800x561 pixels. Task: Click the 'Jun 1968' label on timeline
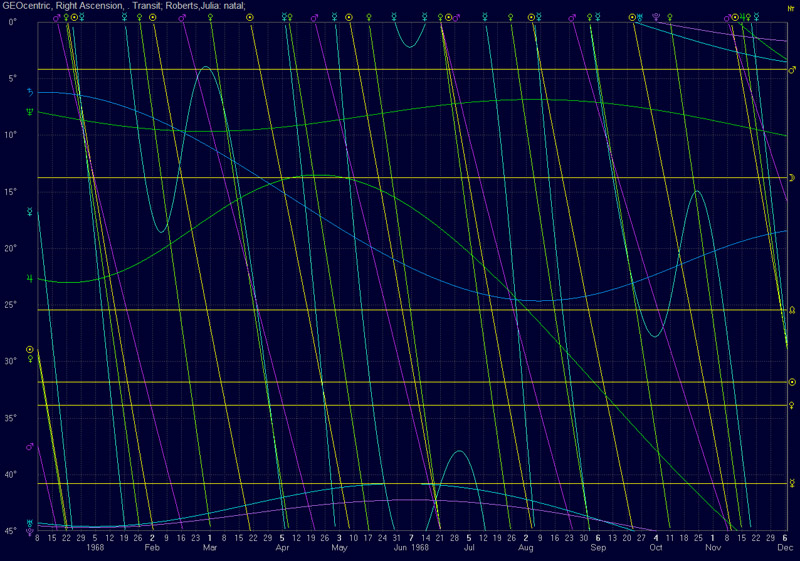(x=411, y=548)
